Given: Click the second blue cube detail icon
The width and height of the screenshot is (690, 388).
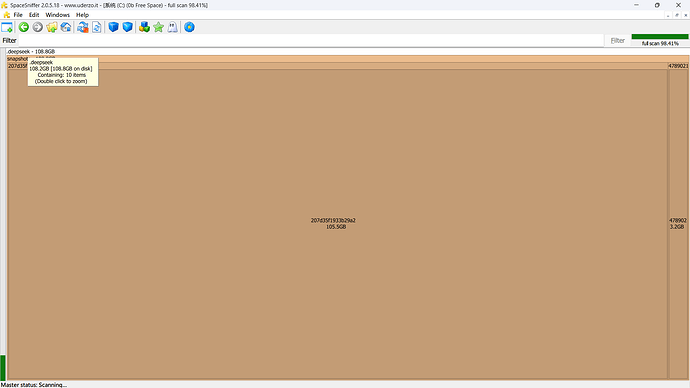Looking at the screenshot, I should pos(128,27).
